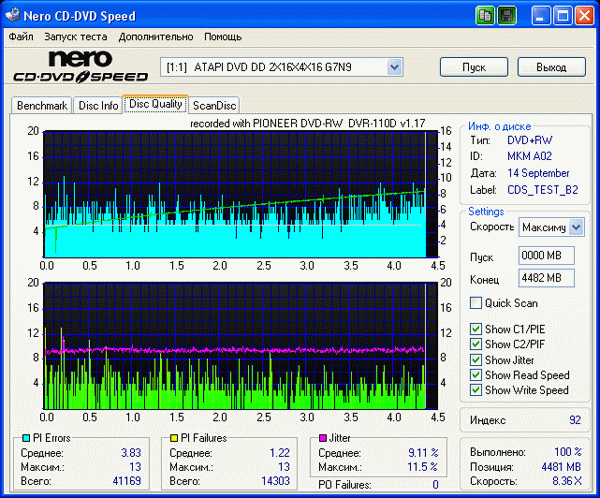Click the PO Failures value 0
The image size is (600, 498).
(x=435, y=485)
